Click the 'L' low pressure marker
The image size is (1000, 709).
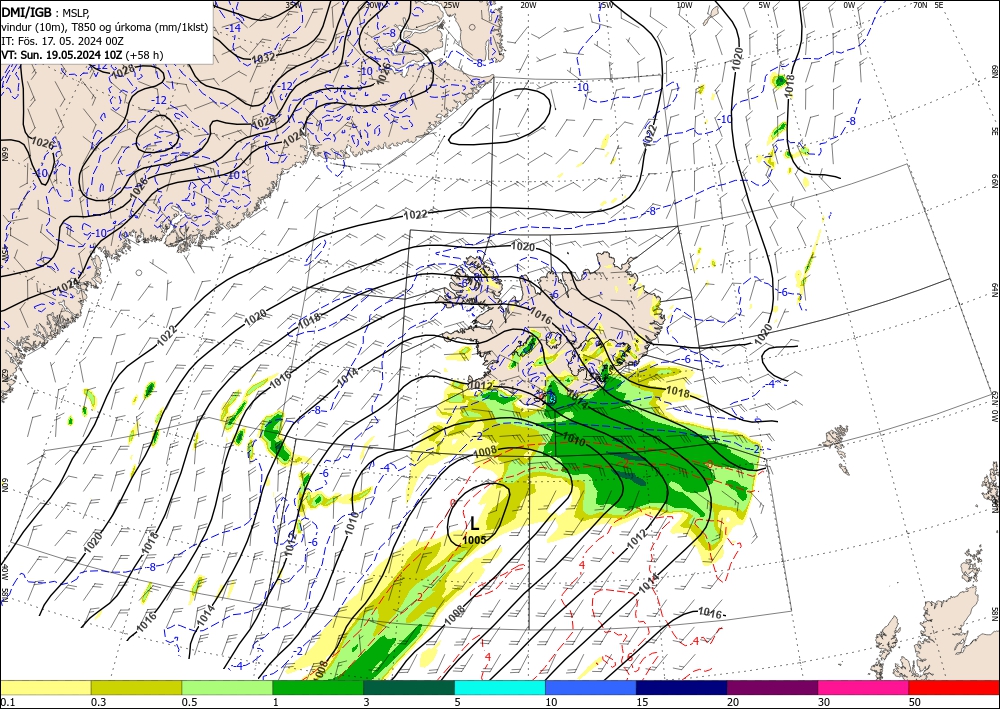click(x=474, y=524)
